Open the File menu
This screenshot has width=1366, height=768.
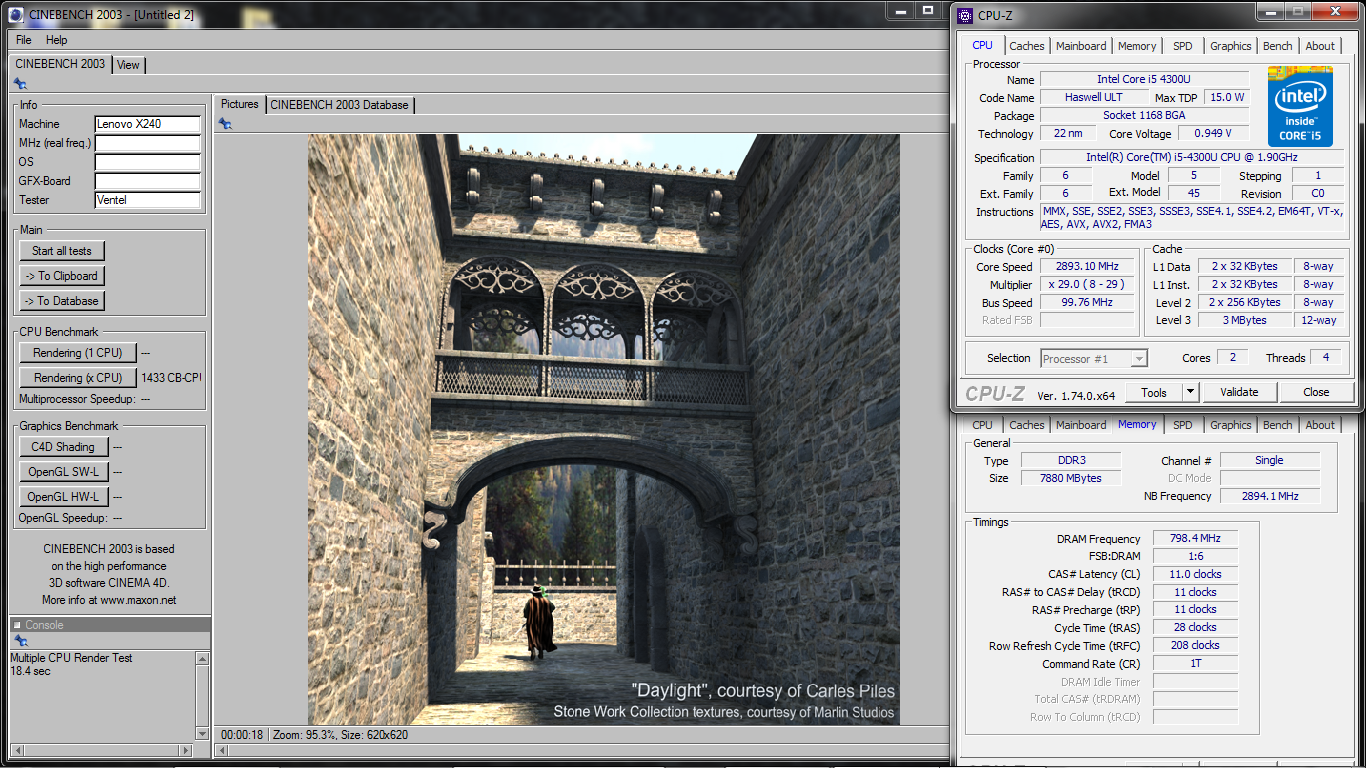point(24,40)
